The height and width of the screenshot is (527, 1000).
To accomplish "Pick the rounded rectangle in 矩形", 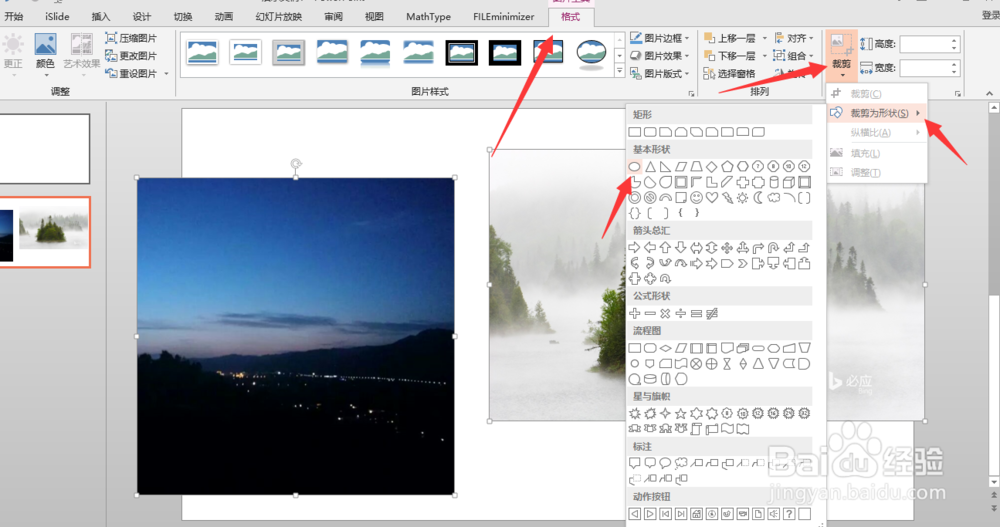I will [650, 132].
